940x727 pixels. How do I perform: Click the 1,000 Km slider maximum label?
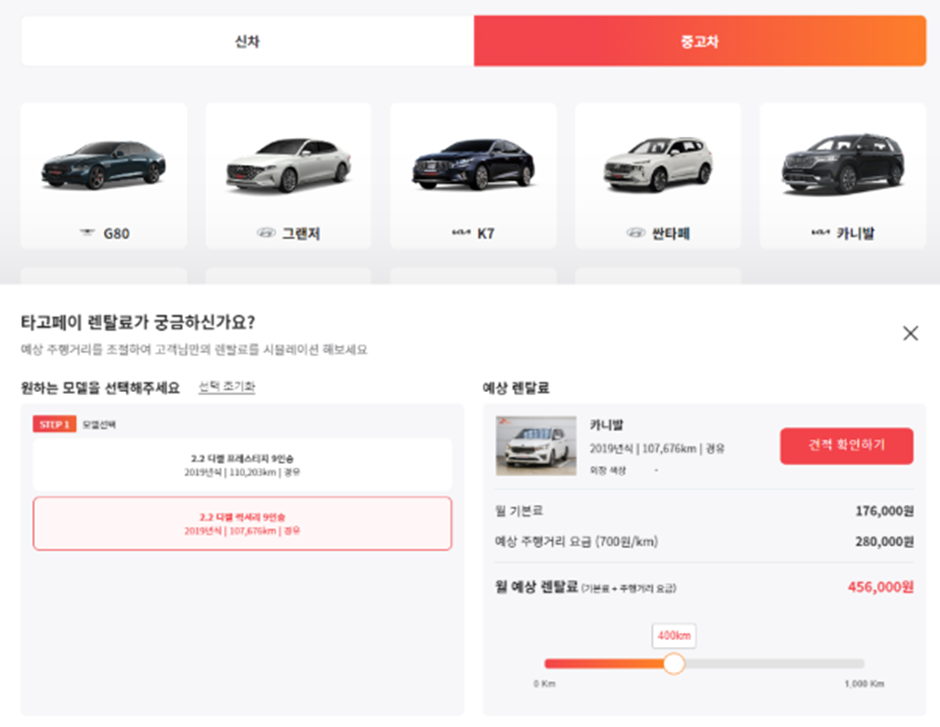(x=864, y=684)
